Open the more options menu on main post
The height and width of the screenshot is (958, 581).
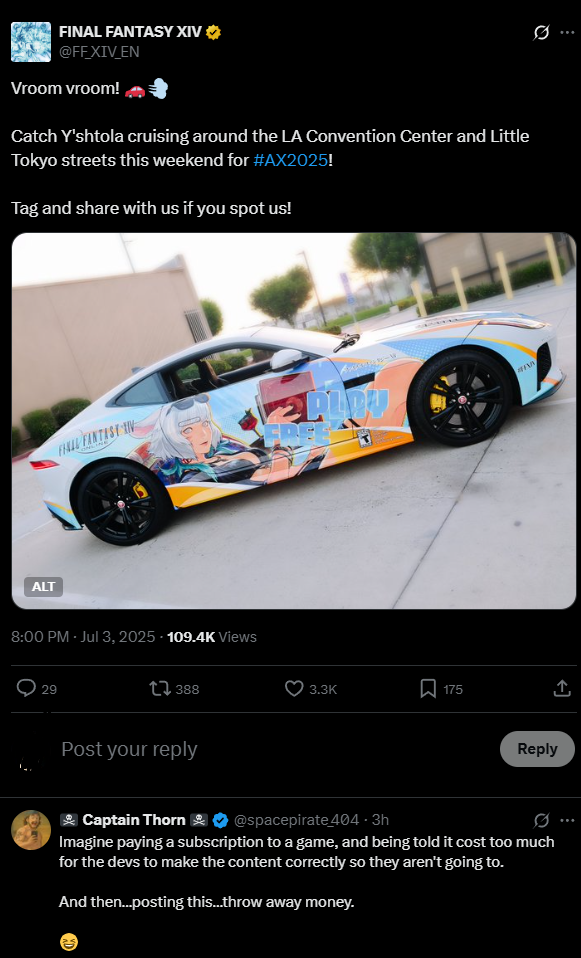567,32
